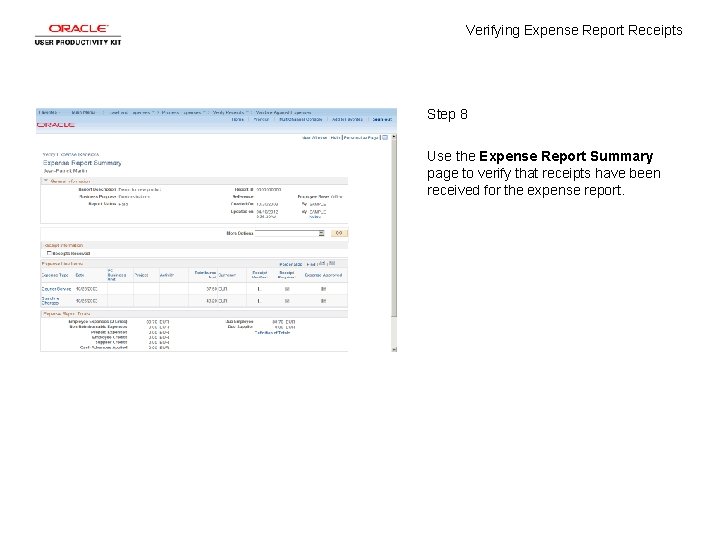Viewport: 720px width, 540px height.
Task: Tick the Receipts Received checkbox
Action: tap(49, 253)
